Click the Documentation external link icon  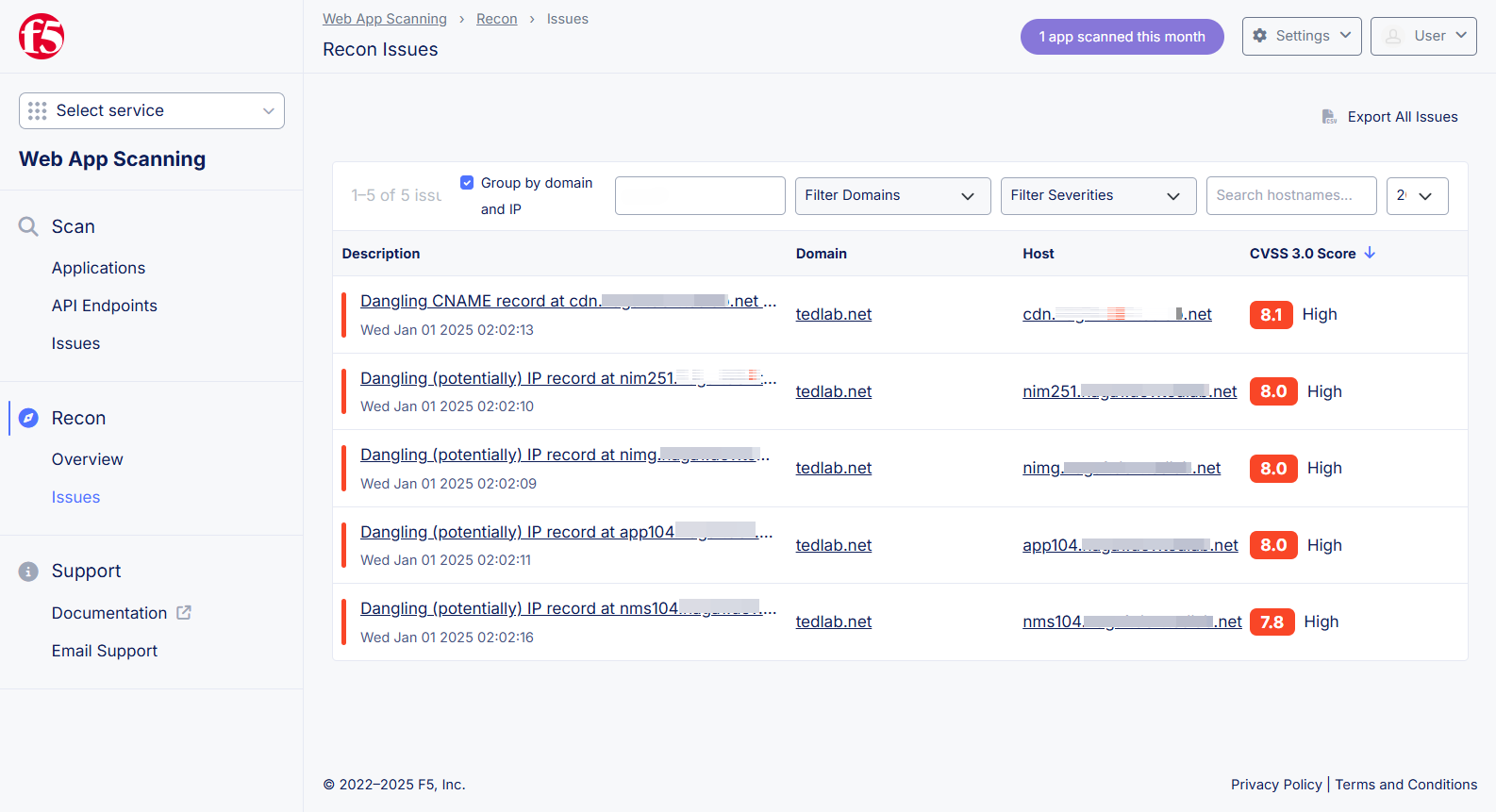tap(184, 613)
